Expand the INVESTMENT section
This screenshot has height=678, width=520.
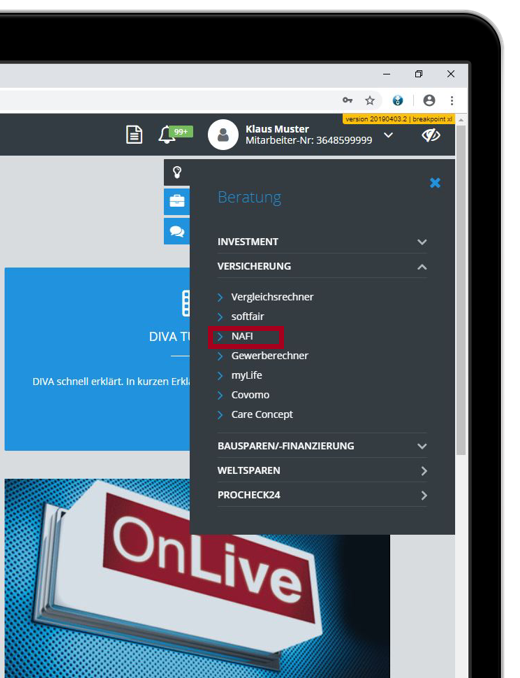[322, 242]
